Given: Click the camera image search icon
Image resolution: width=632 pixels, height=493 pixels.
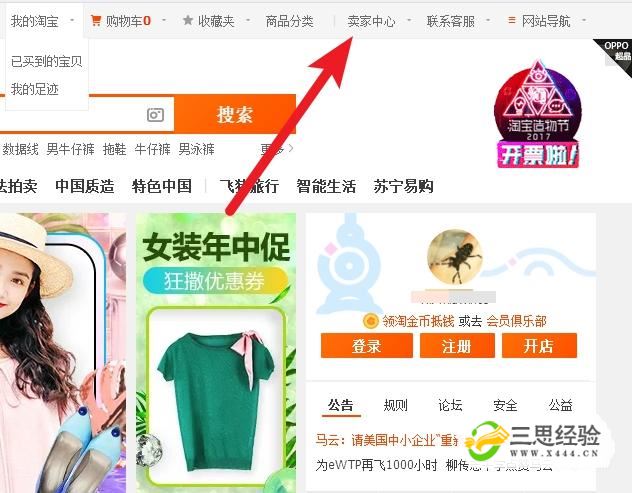Looking at the screenshot, I should 155,115.
